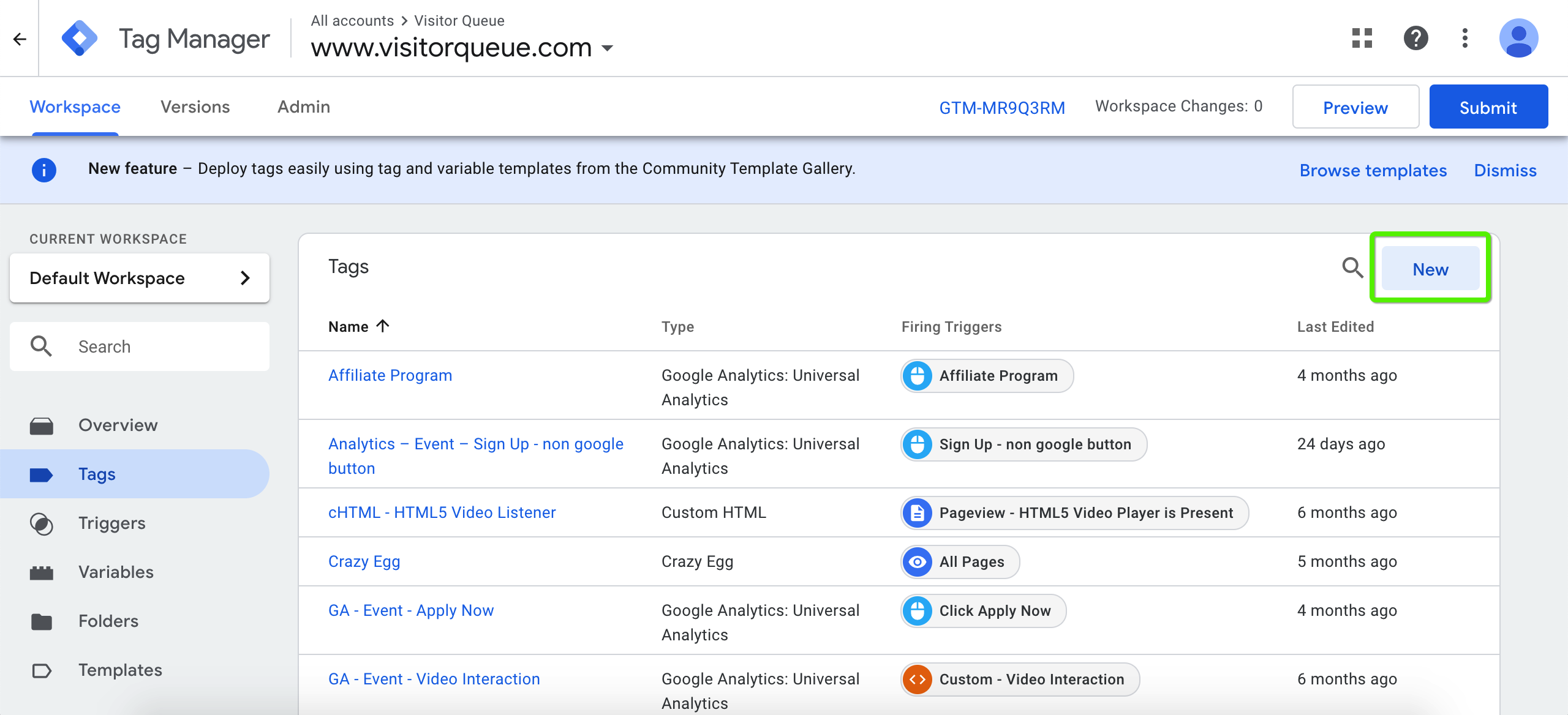The width and height of the screenshot is (1568, 715).
Task: Switch to the Versions tab
Action: [195, 107]
